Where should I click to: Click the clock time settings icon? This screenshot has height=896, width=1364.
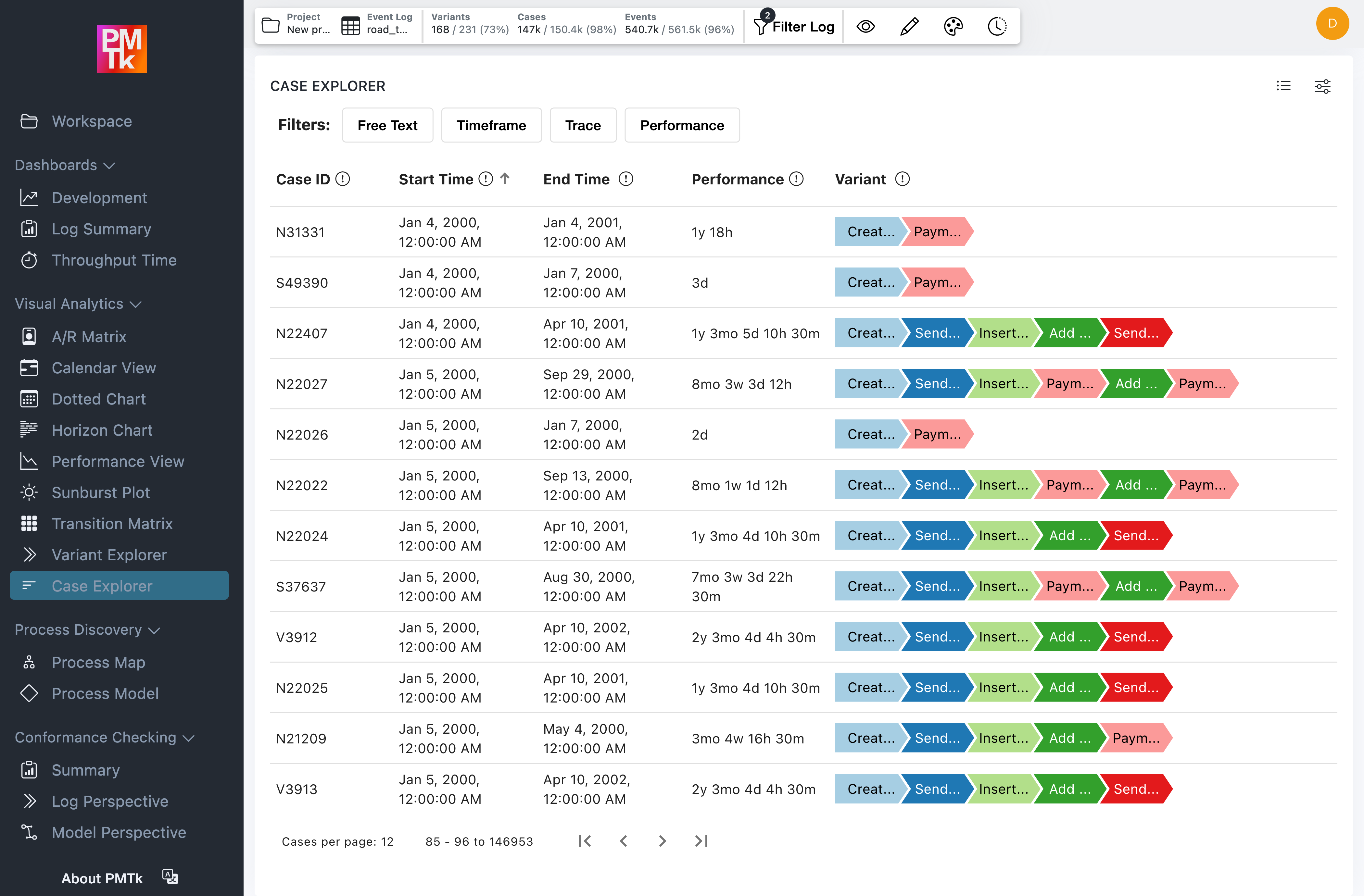[997, 26]
